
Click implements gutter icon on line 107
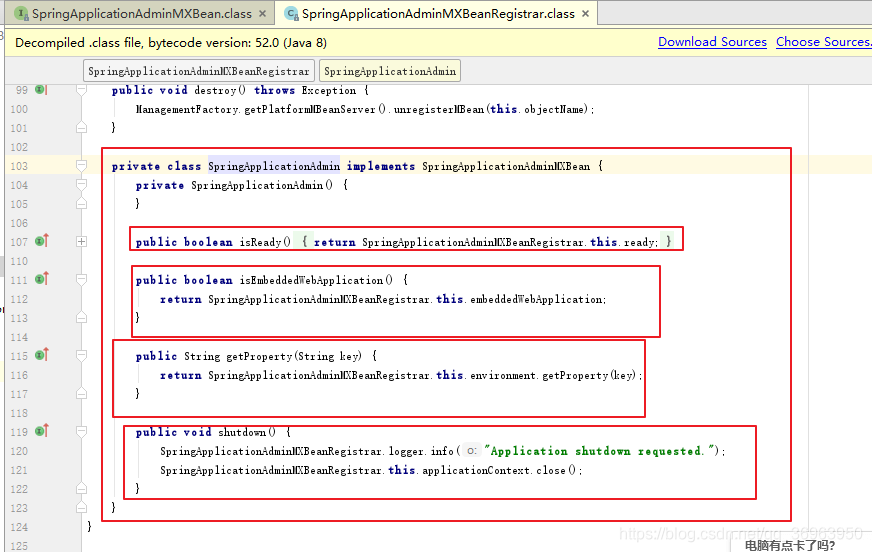pyautogui.click(x=42, y=241)
